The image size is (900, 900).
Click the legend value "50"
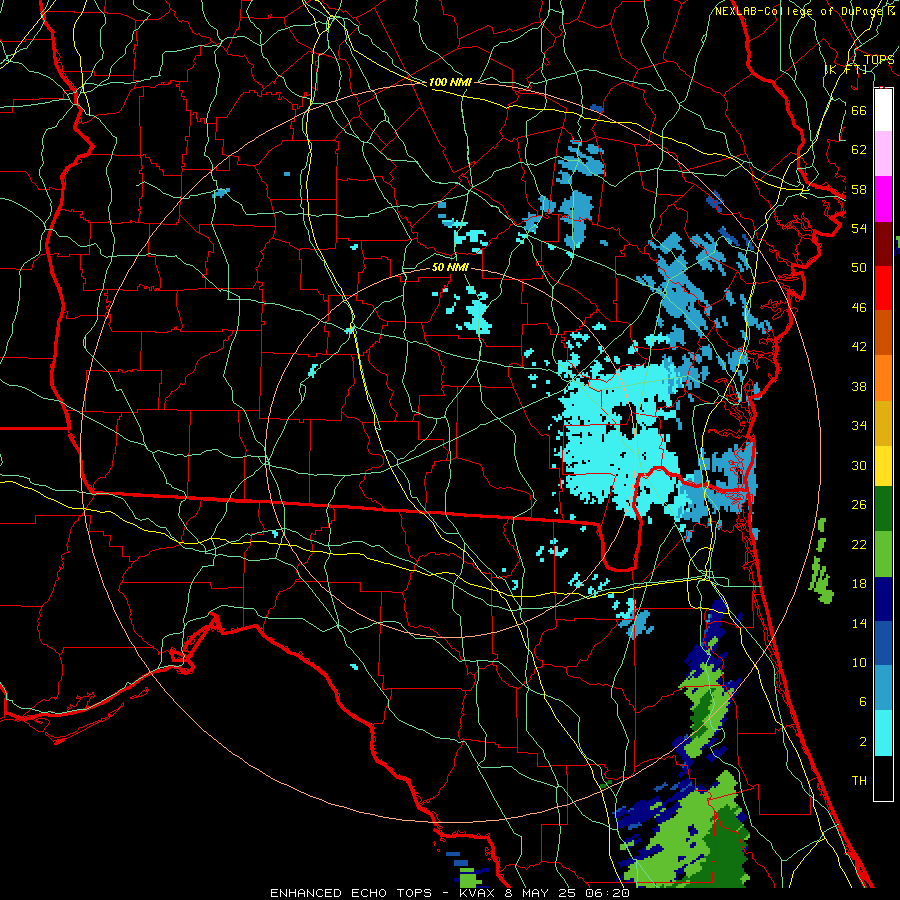859,268
